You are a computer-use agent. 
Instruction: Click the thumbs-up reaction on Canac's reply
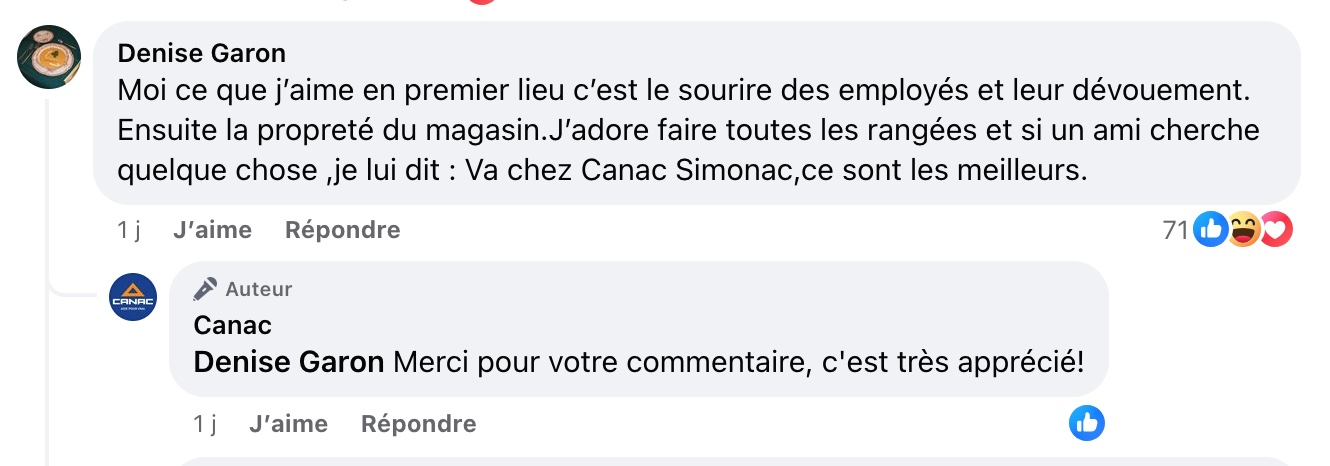pos(1086,424)
